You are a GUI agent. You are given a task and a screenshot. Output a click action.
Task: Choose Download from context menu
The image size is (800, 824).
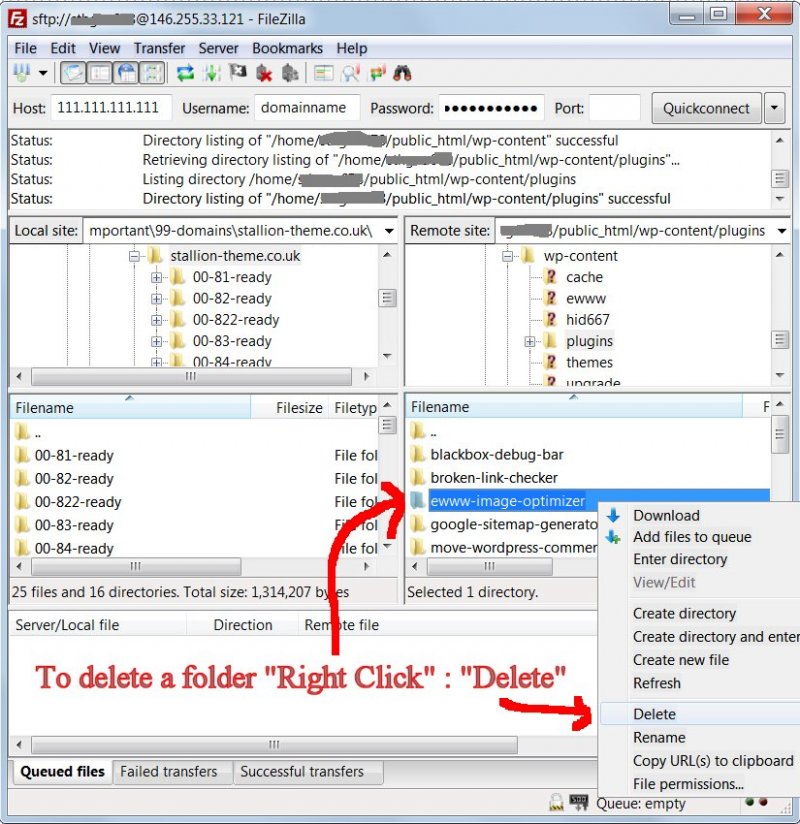[666, 516]
